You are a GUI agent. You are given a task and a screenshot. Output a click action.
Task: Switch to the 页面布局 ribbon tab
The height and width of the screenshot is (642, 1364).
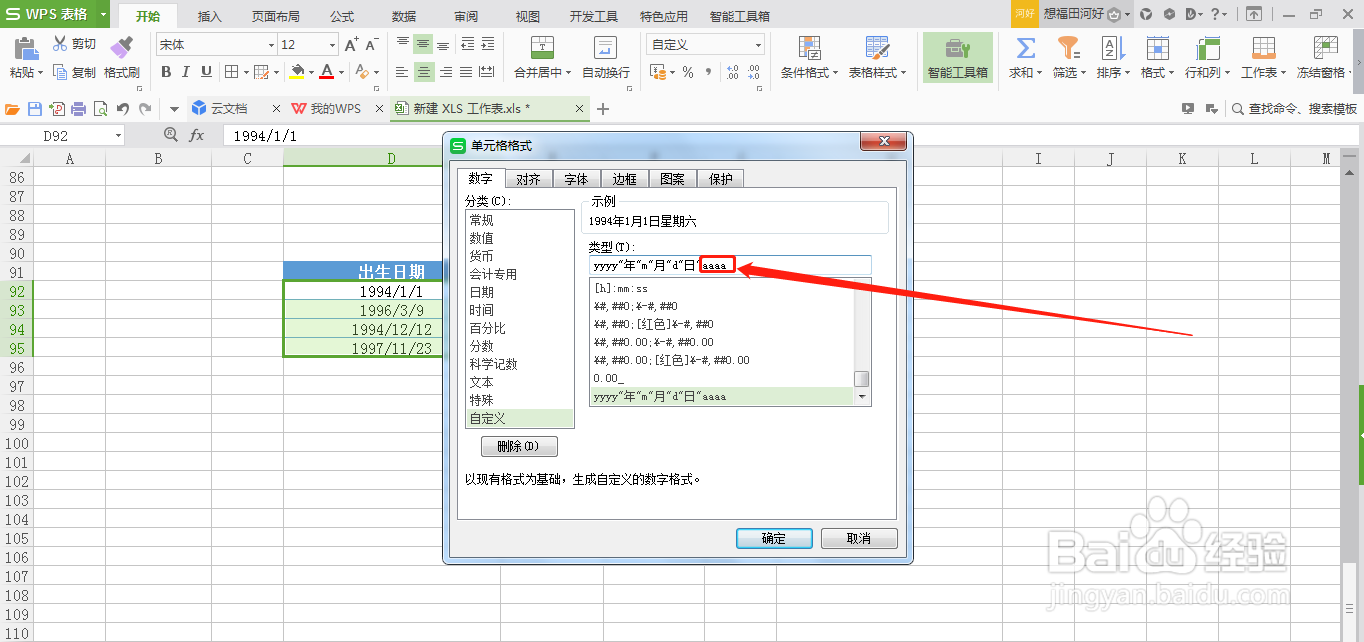tap(275, 16)
